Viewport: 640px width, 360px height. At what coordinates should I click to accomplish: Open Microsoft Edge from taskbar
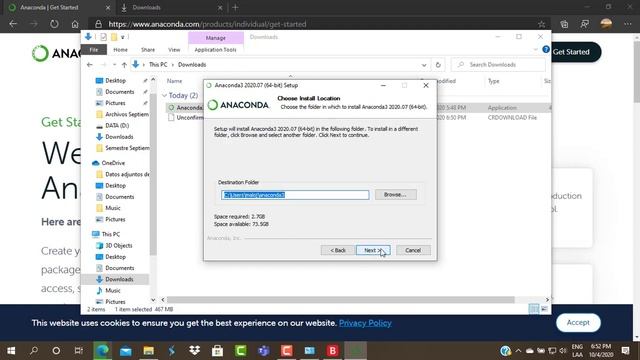[x=102, y=351]
